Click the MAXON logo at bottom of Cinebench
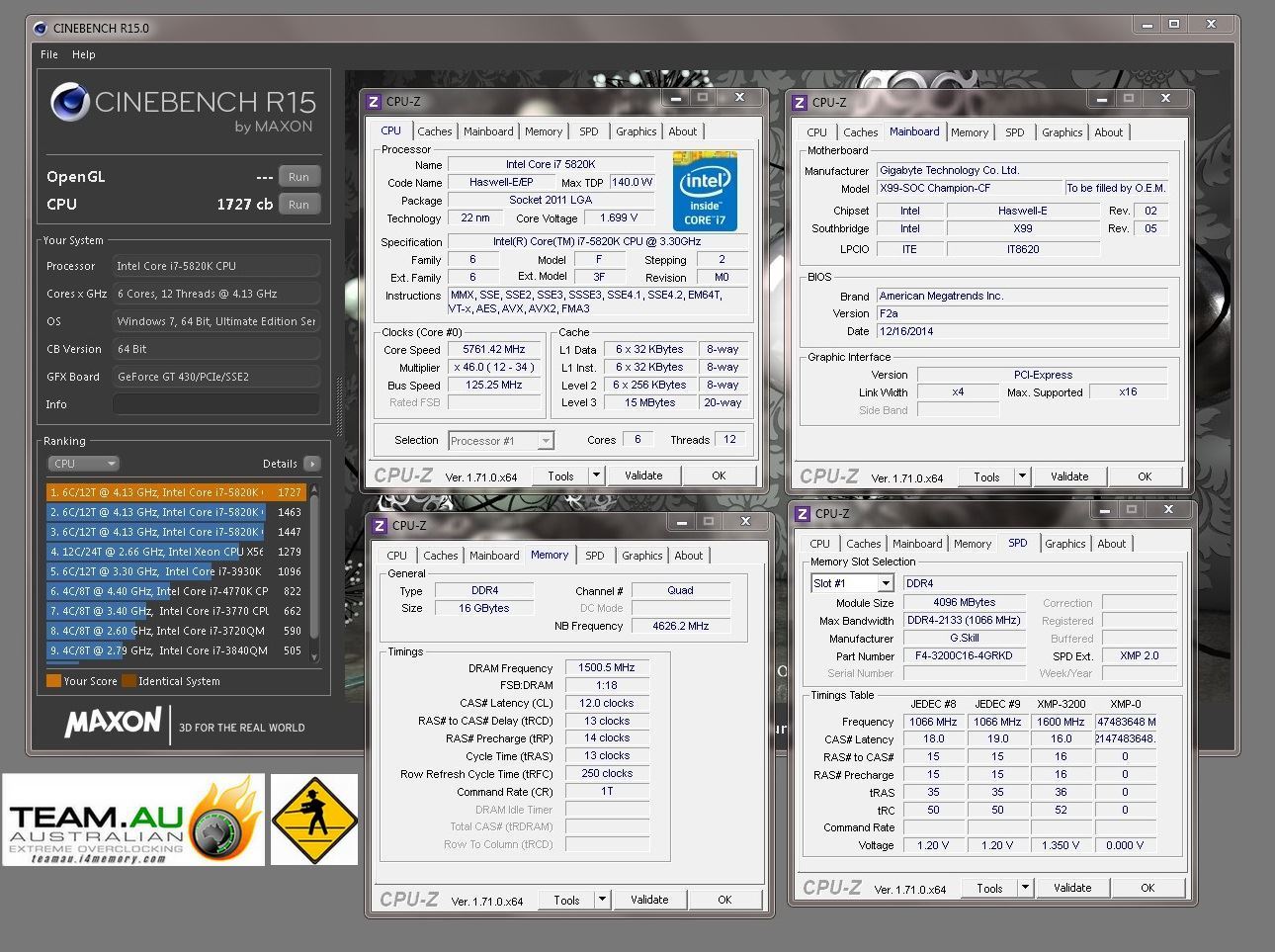 pyautogui.click(x=113, y=724)
